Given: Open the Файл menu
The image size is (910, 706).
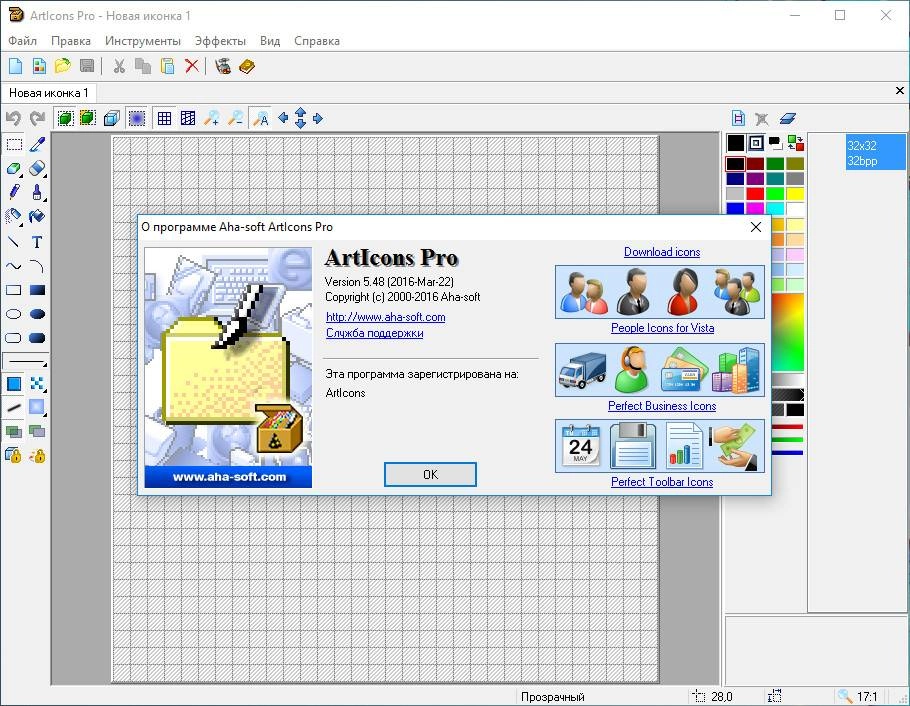Looking at the screenshot, I should pos(23,41).
